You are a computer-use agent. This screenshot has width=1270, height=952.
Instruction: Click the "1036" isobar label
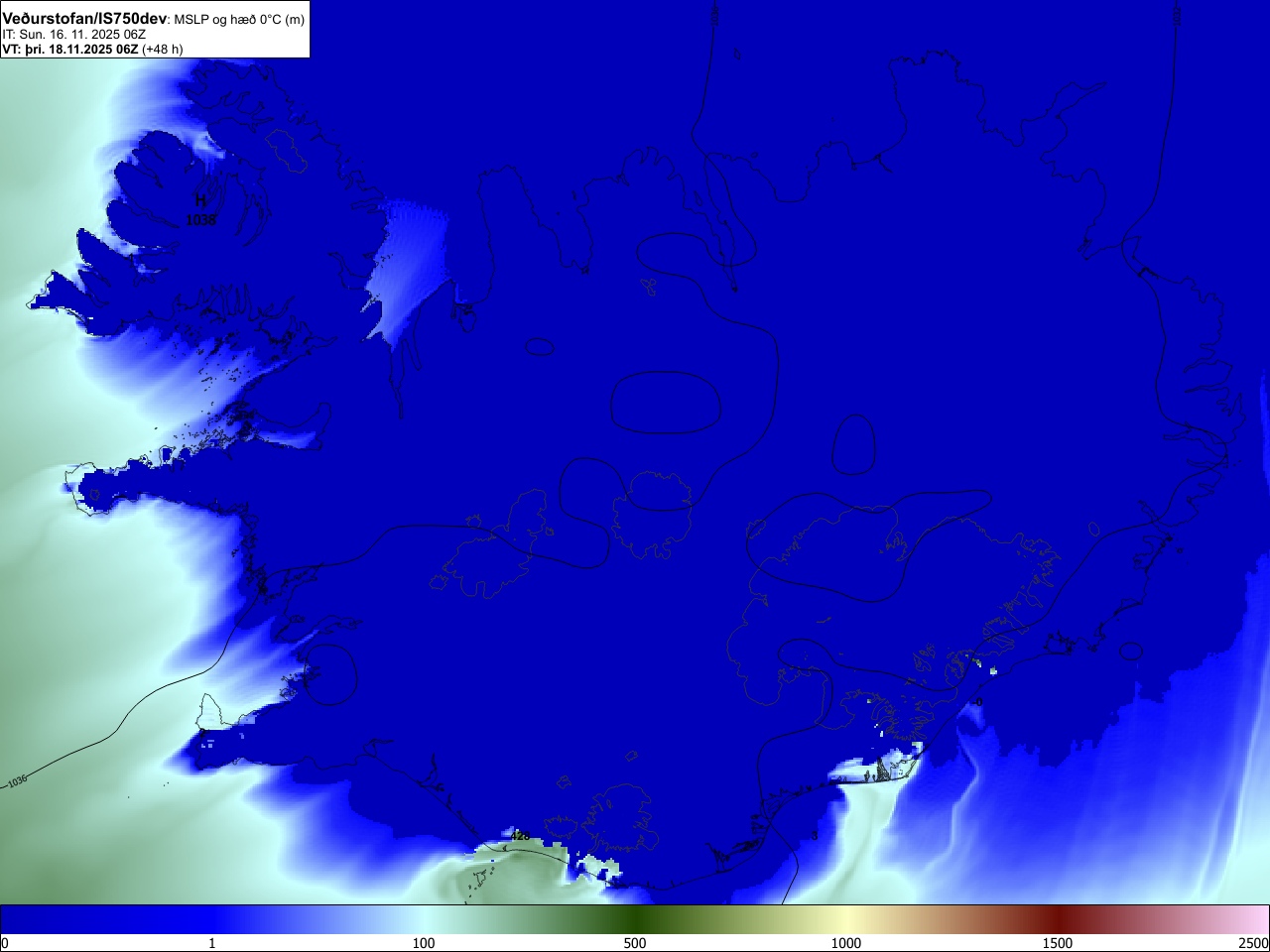[17, 781]
